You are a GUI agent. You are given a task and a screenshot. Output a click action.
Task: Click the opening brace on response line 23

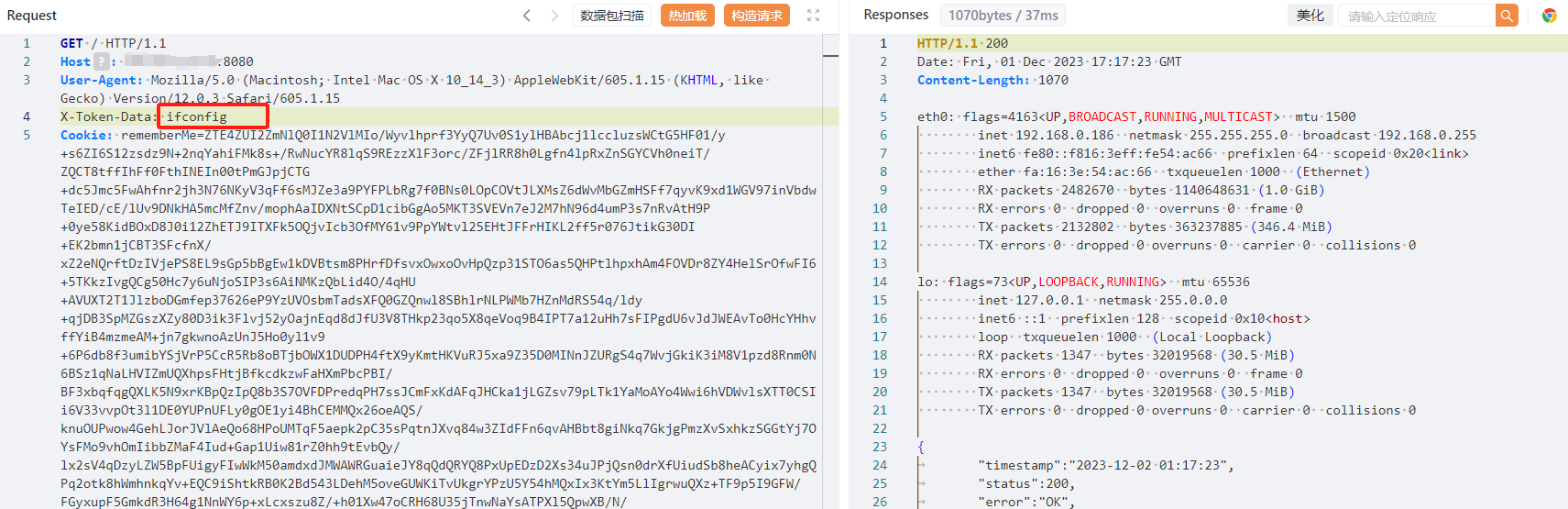coord(921,447)
